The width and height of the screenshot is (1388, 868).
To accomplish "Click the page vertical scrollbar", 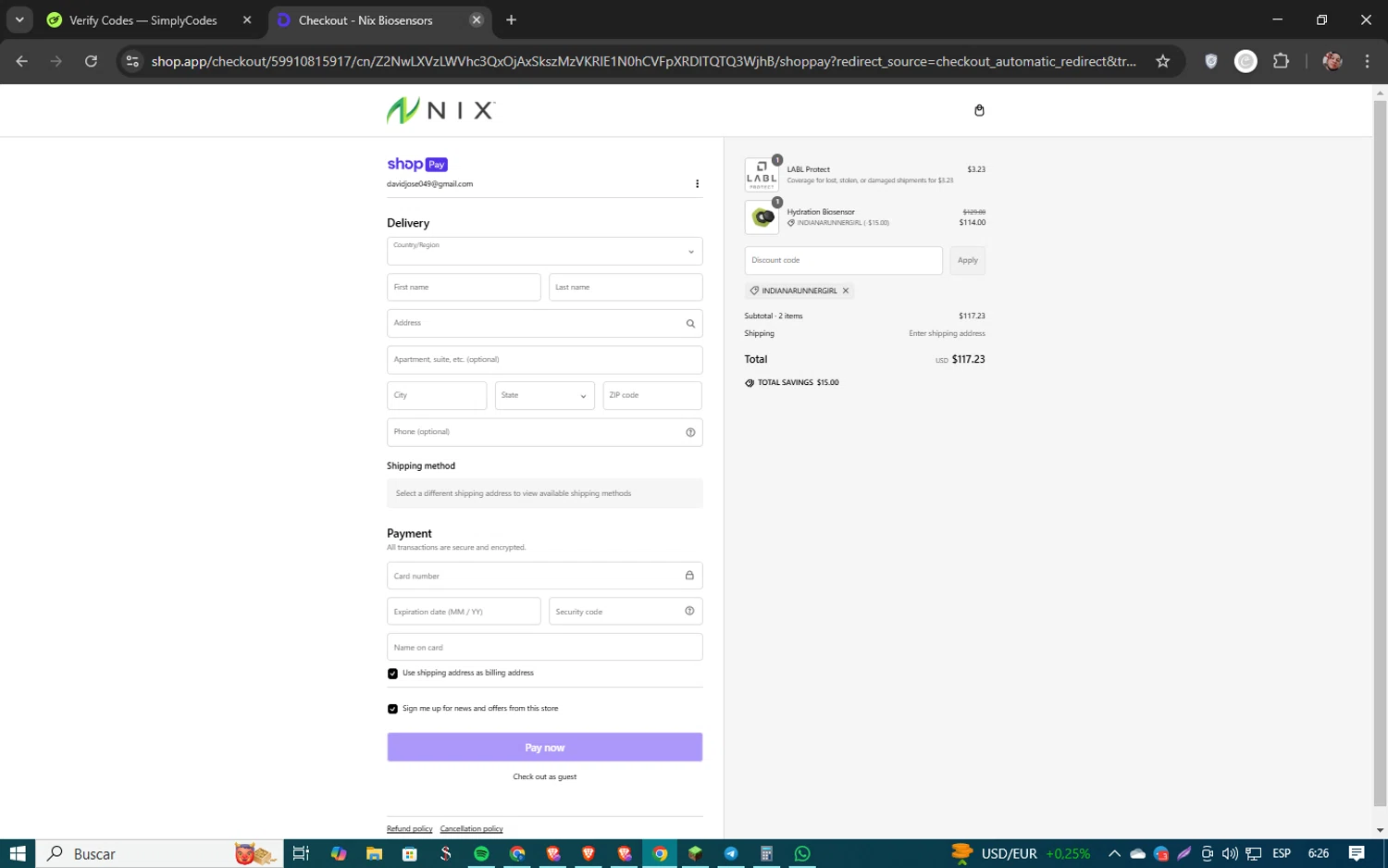I will pos(1380,453).
